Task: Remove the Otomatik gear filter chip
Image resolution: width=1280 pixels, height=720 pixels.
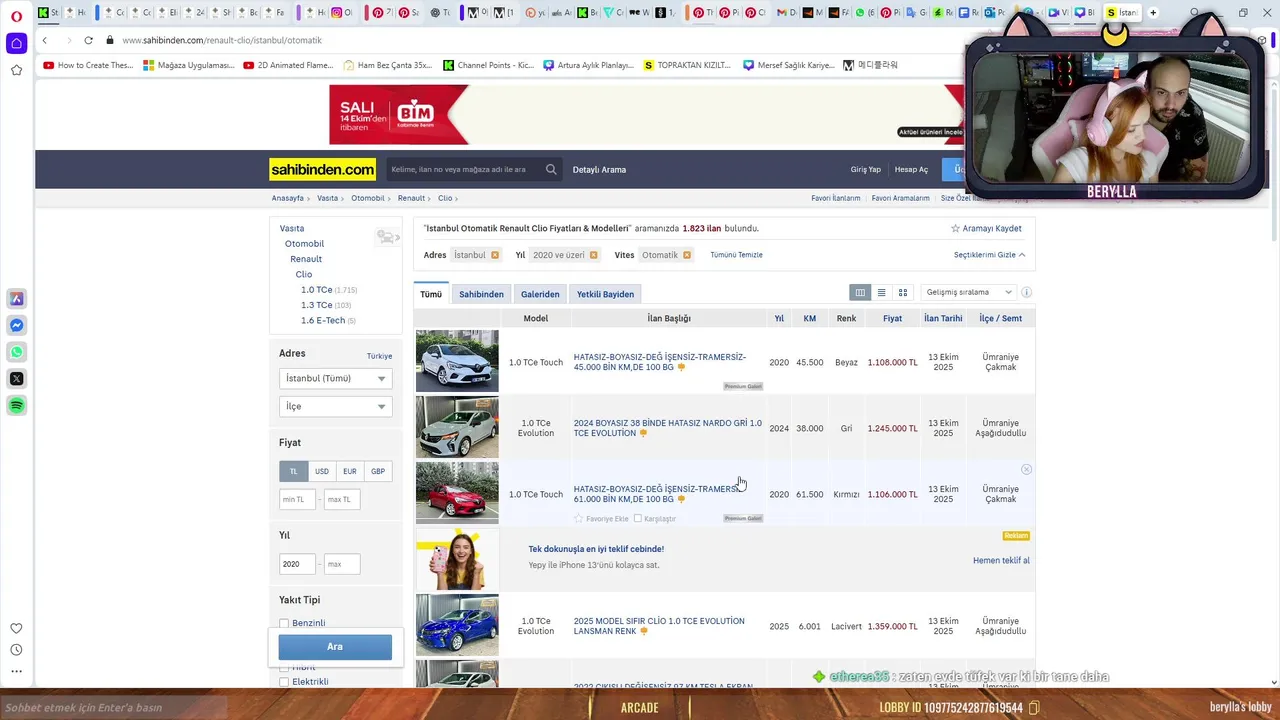Action: pyautogui.click(x=687, y=255)
